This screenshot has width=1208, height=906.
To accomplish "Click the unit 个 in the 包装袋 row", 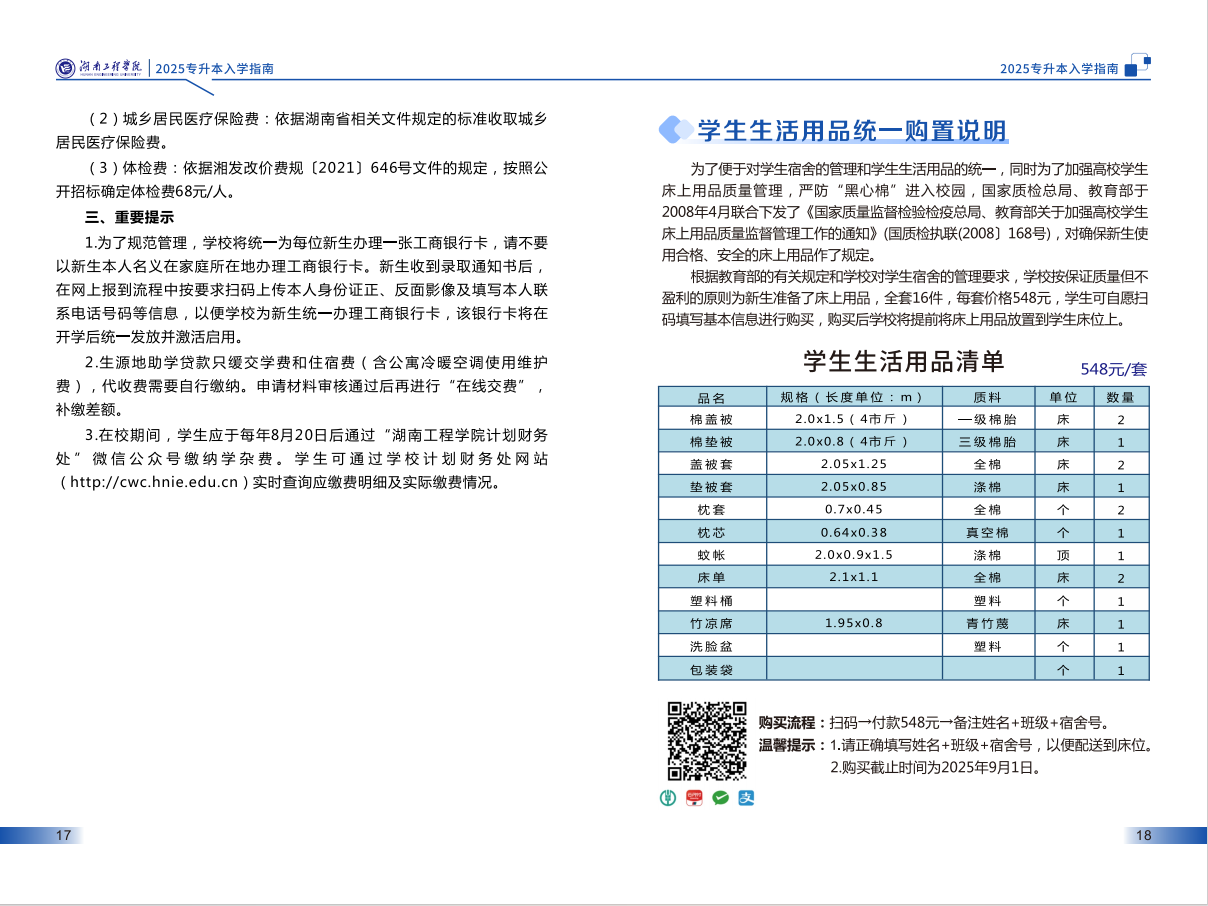I will (x=1063, y=669).
